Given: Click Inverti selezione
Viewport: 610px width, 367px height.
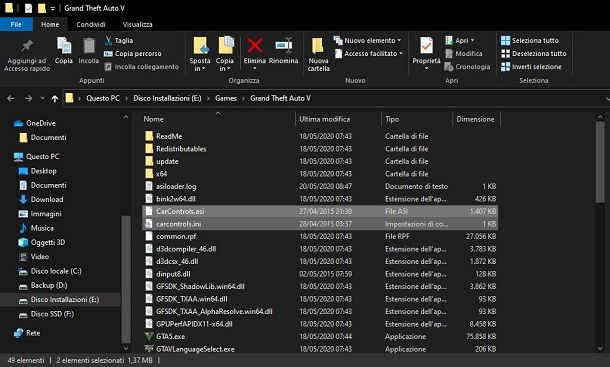Looking at the screenshot, I should (531, 67).
